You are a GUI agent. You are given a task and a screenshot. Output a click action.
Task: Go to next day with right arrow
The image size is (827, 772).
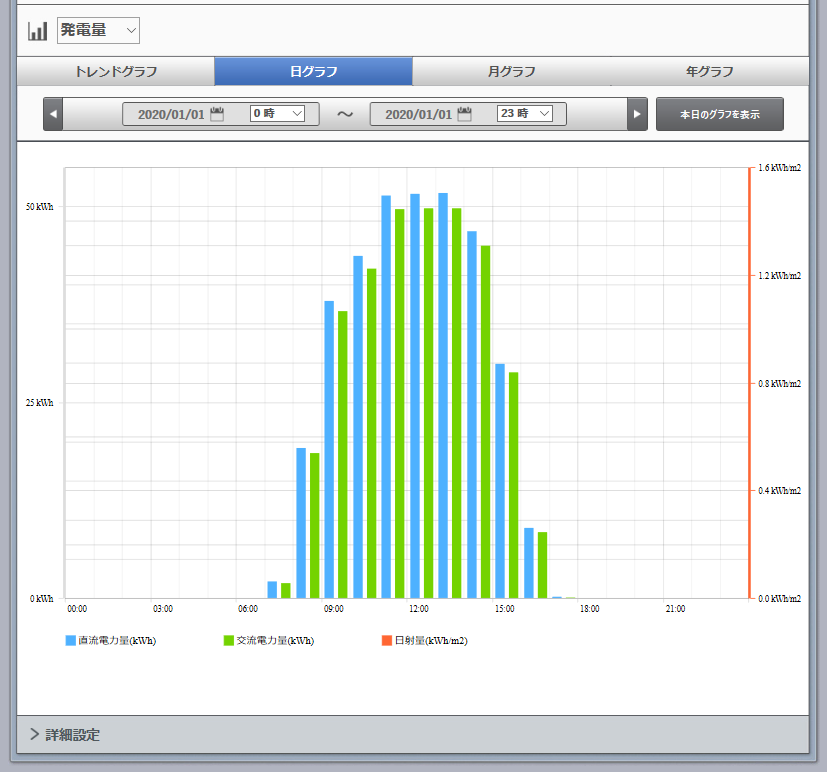[637, 114]
